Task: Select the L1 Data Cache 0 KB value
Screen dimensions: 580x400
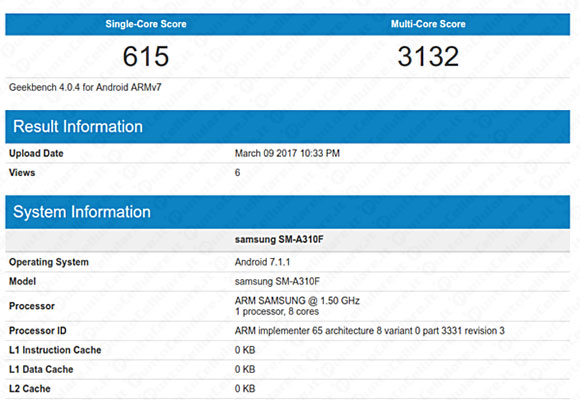Action: coord(245,369)
